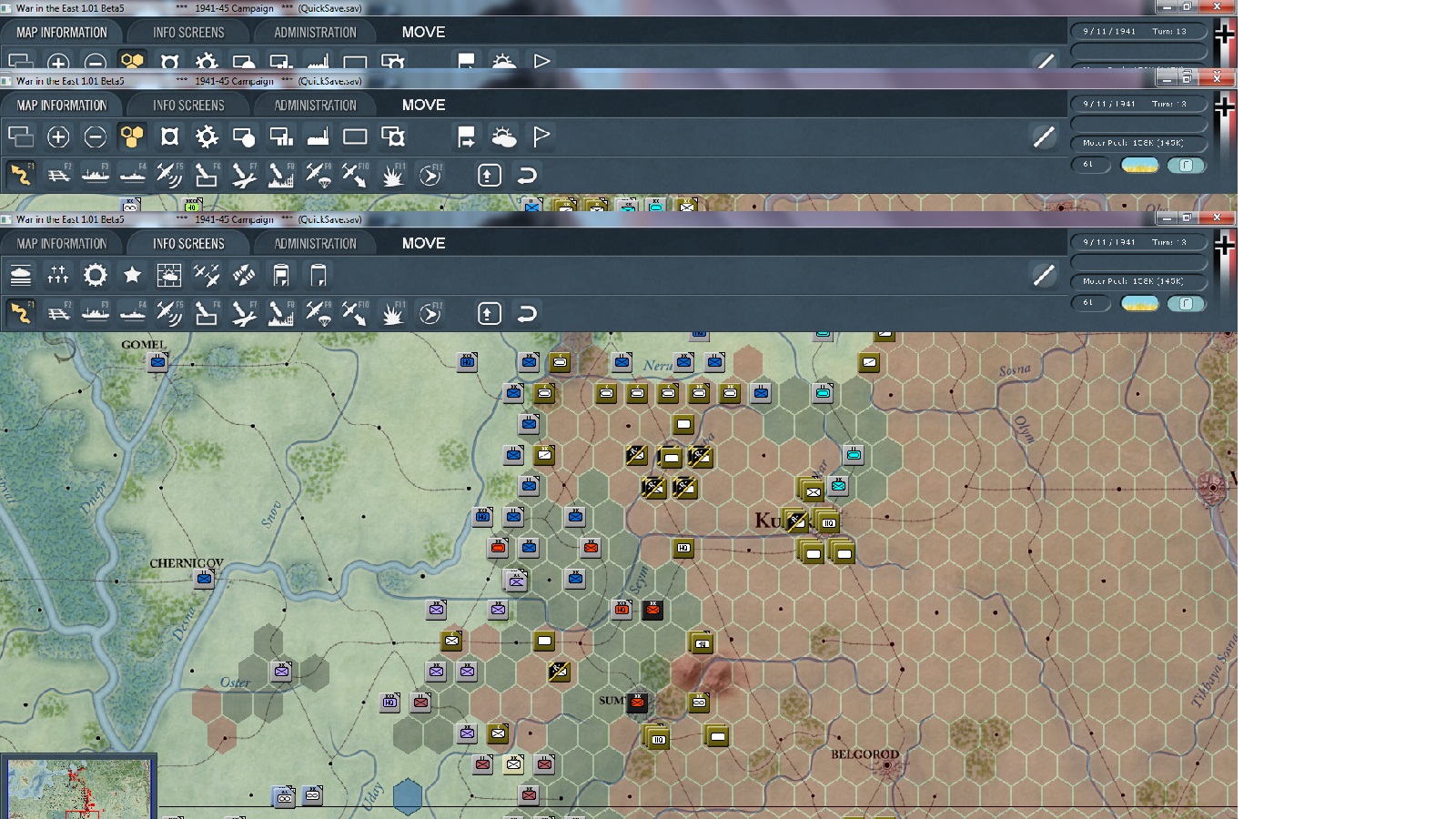Open flagged report document icon in bottom window

click(x=281, y=275)
